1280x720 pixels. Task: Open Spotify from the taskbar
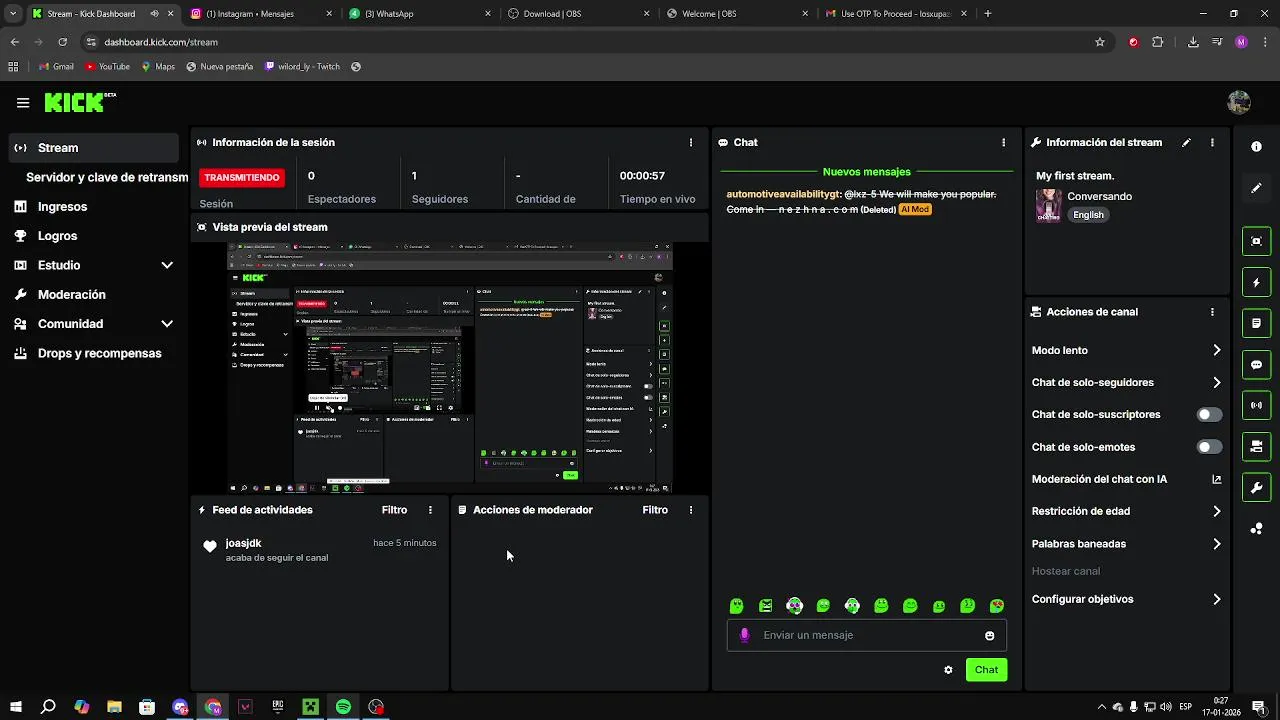[x=343, y=707]
